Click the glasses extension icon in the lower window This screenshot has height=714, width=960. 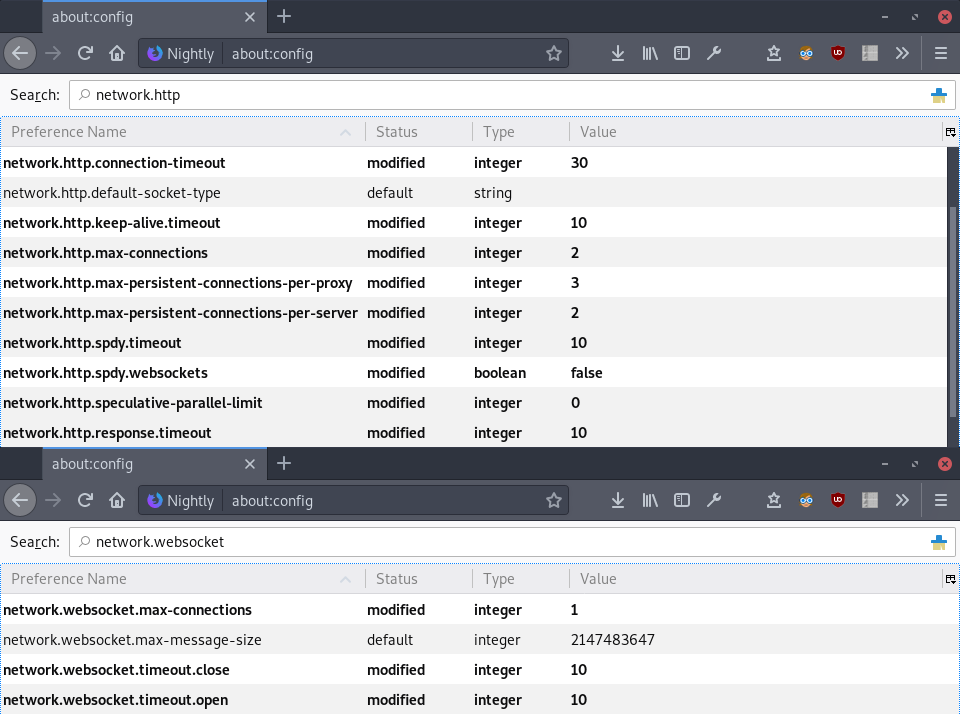(806, 500)
